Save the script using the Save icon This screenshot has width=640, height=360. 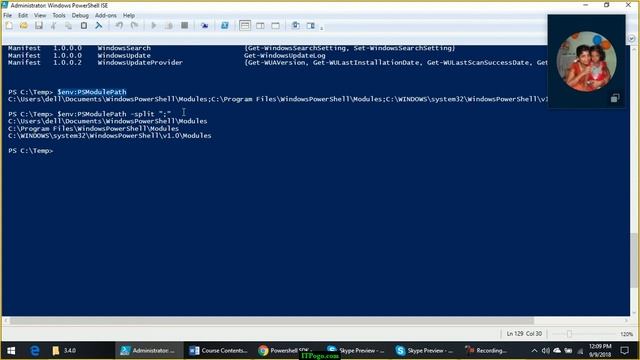tap(39, 26)
